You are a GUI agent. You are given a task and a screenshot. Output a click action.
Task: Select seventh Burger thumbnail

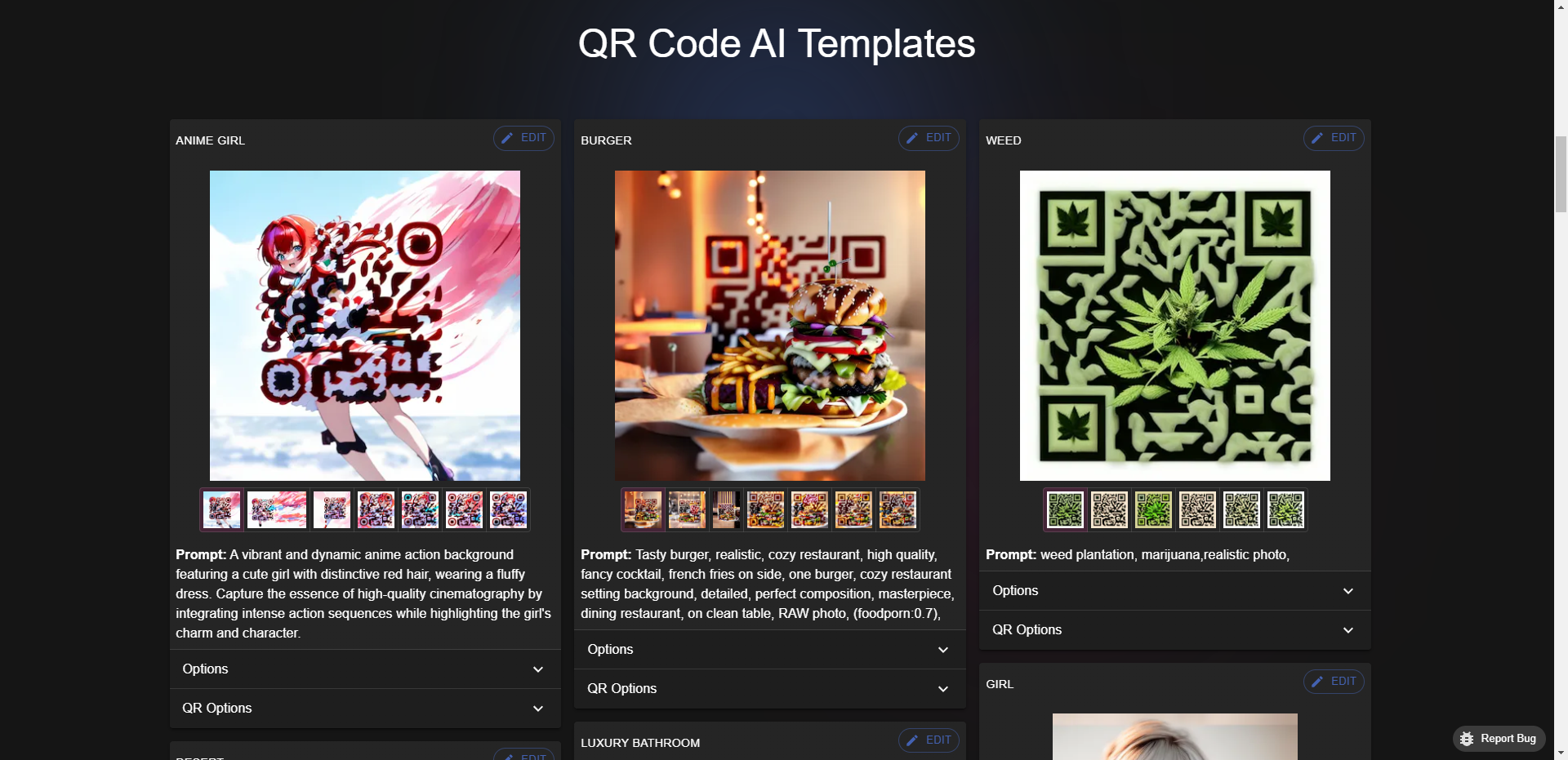[x=898, y=510]
